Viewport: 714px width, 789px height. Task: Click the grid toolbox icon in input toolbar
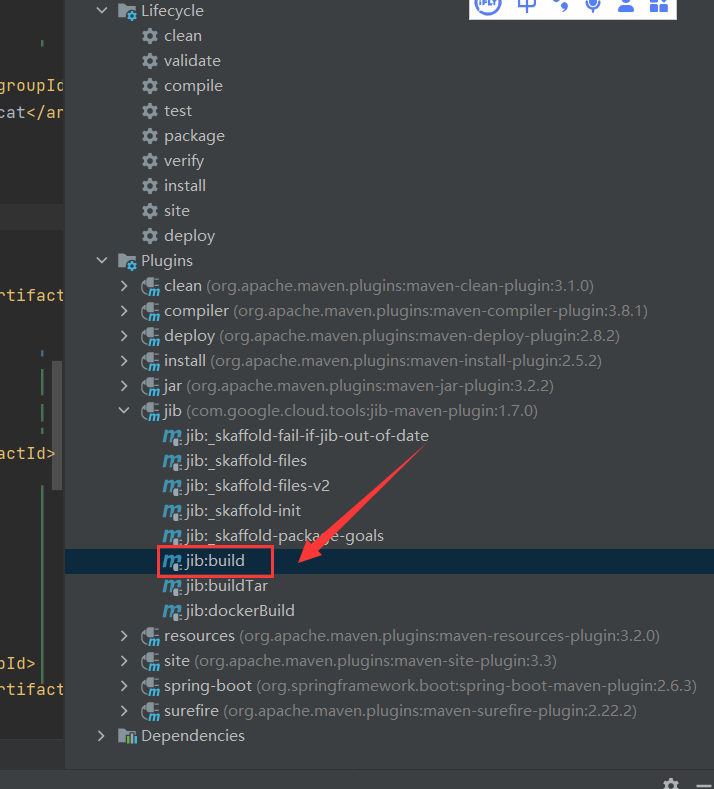click(659, 6)
